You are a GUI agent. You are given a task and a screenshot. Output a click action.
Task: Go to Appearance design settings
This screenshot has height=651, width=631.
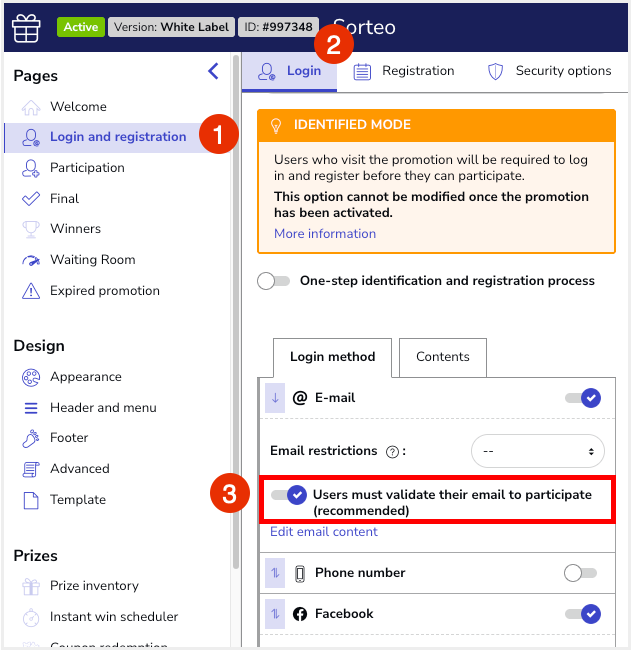click(x=86, y=377)
